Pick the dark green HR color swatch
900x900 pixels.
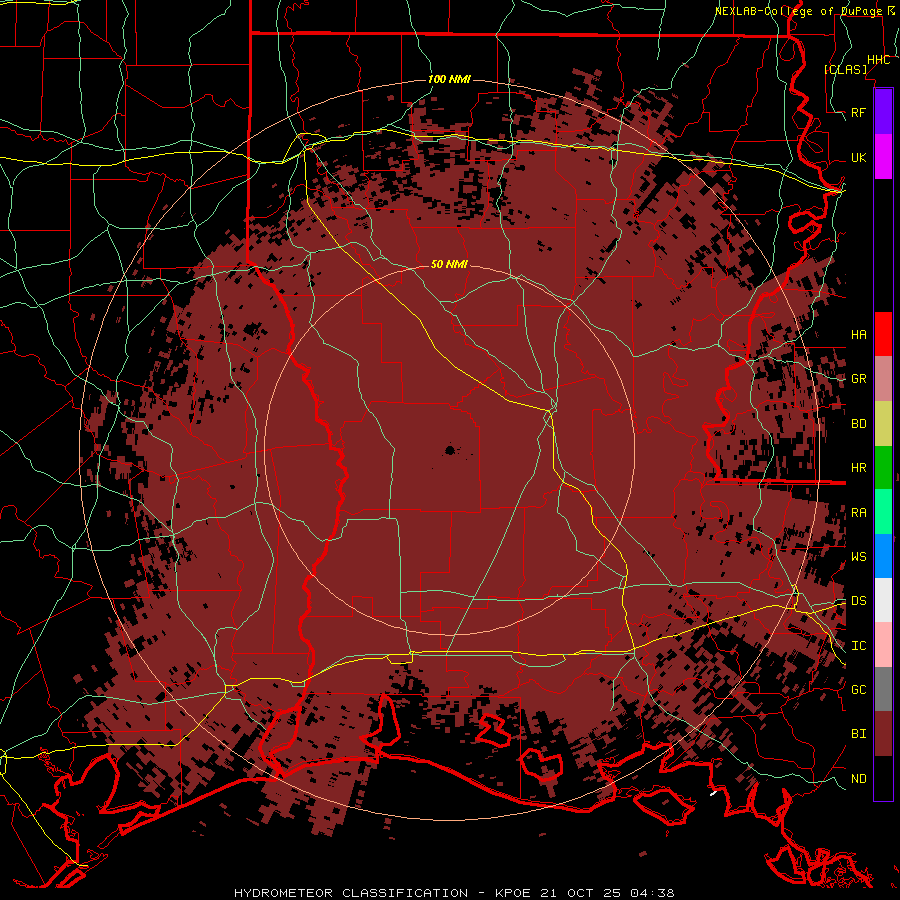click(883, 467)
